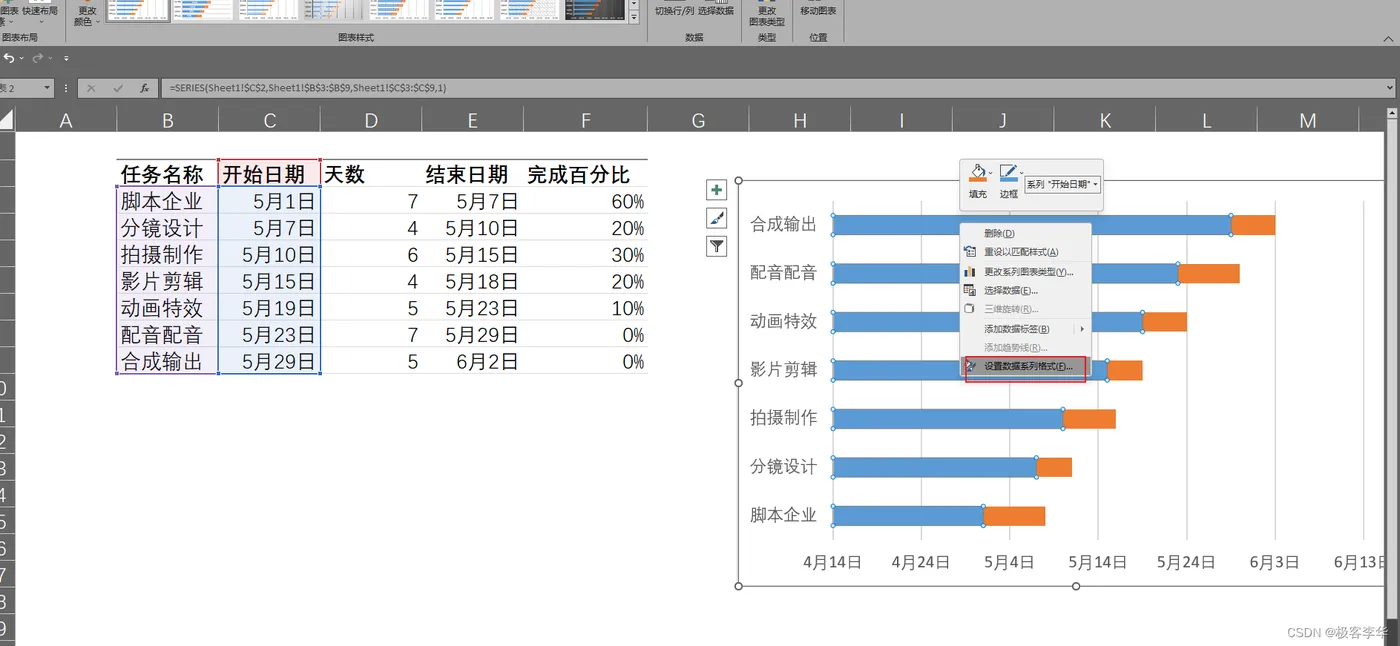Choose 设置数据系列格式 from context menu

pos(1024,367)
